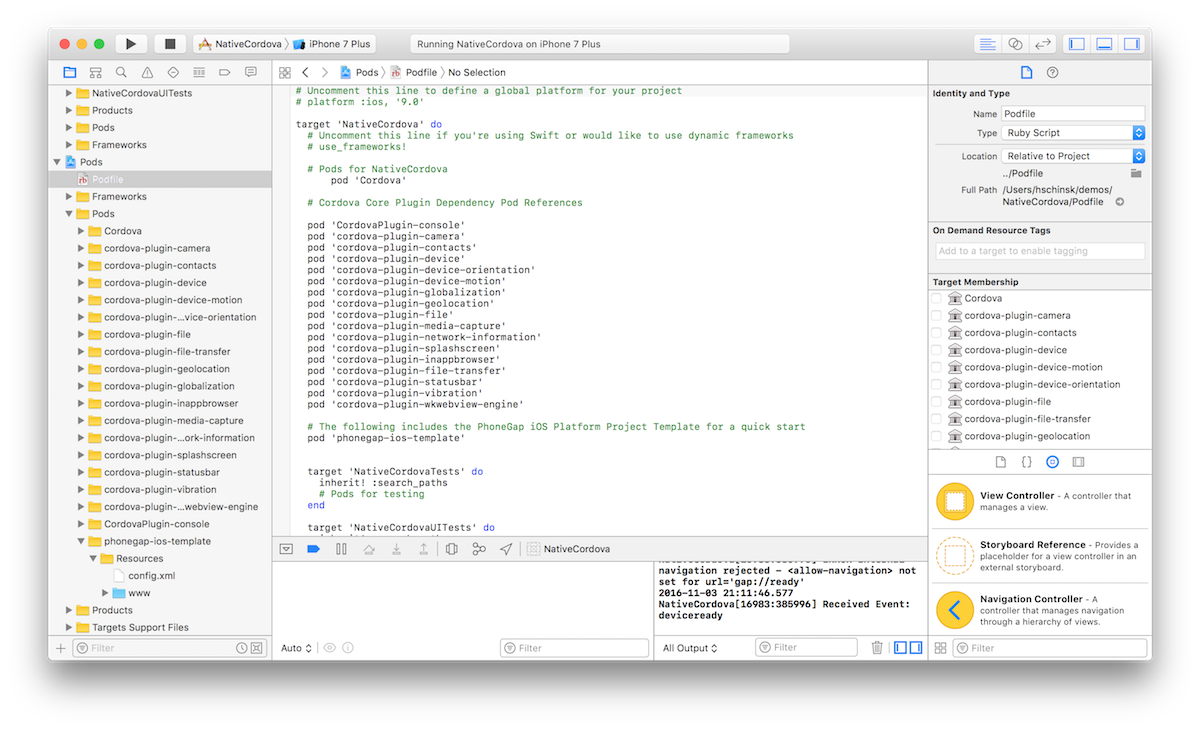Simulate location from debug bar
Viewport: 1200px width, 729px height.
506,549
